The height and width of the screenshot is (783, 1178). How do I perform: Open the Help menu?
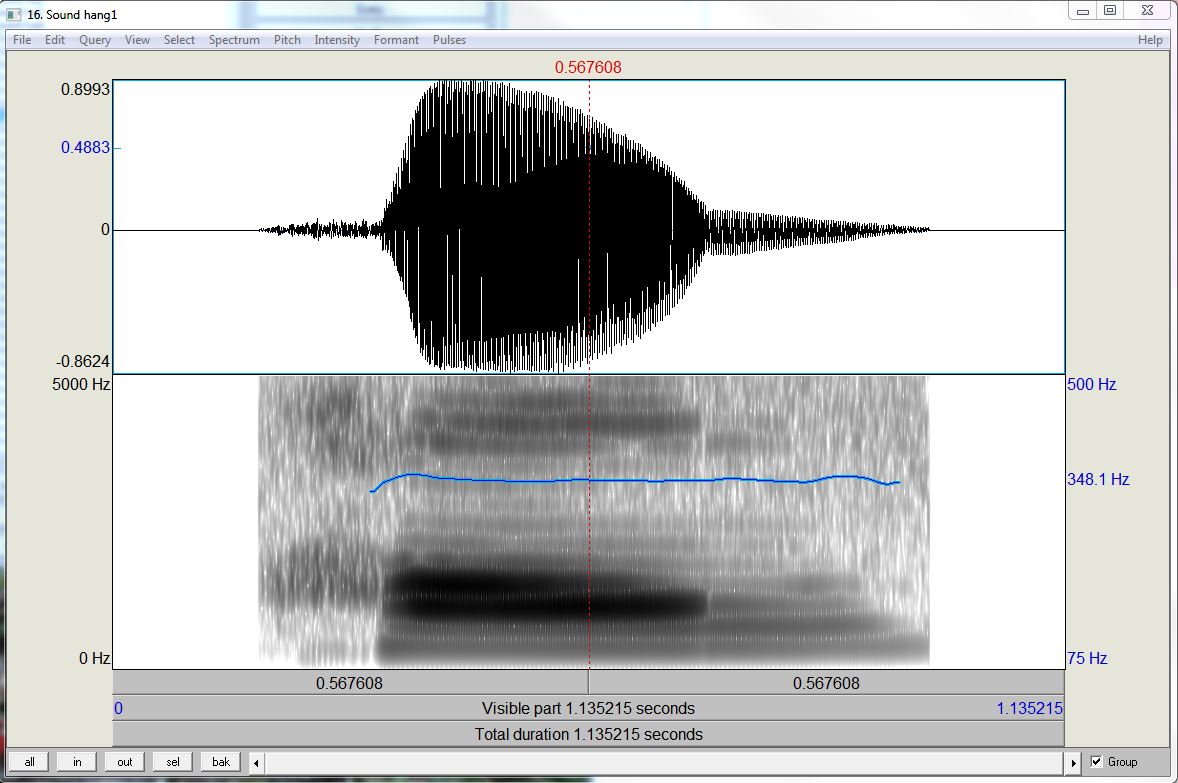(1149, 40)
